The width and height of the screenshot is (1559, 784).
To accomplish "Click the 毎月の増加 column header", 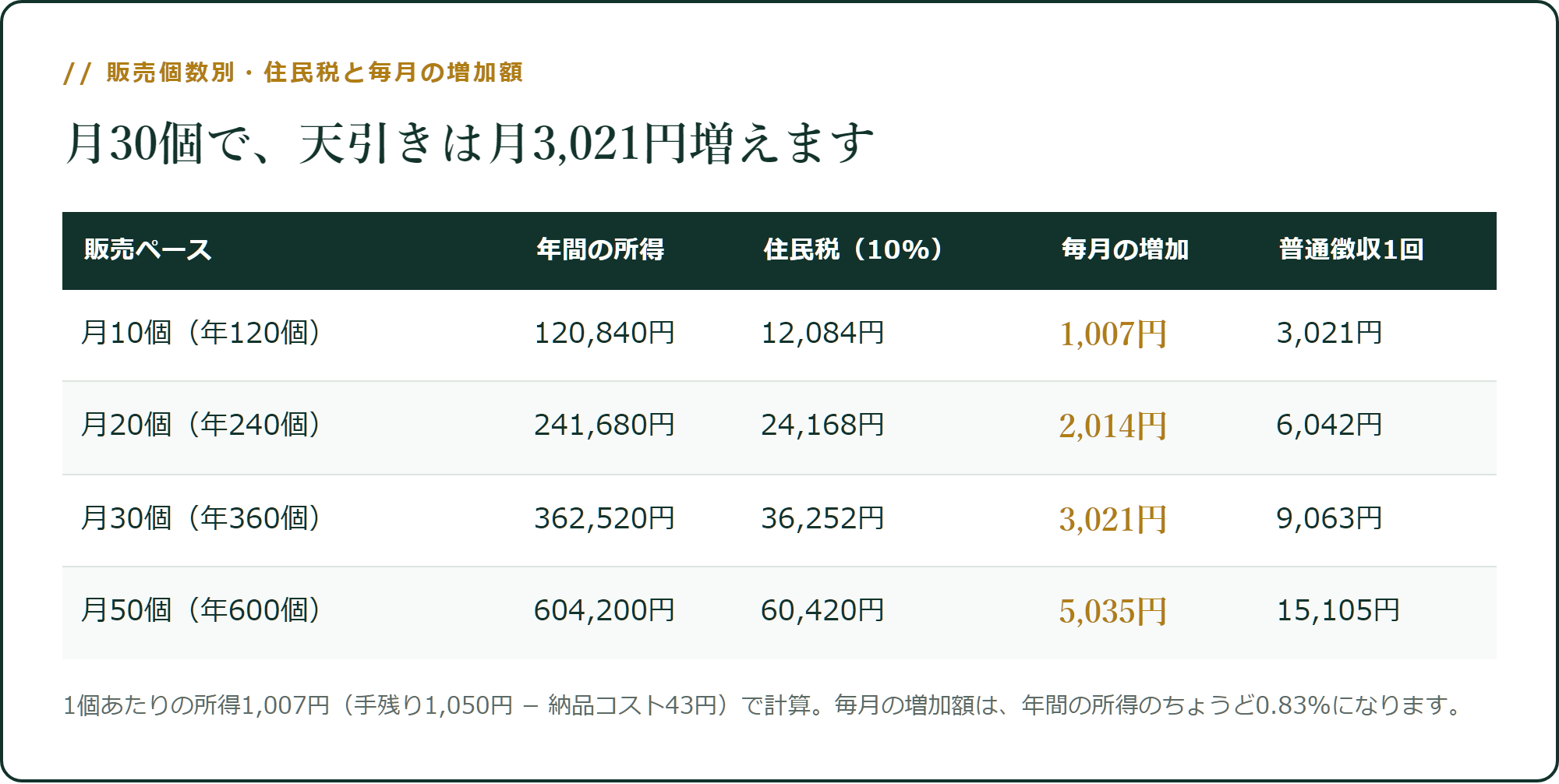I will pos(1125,249).
